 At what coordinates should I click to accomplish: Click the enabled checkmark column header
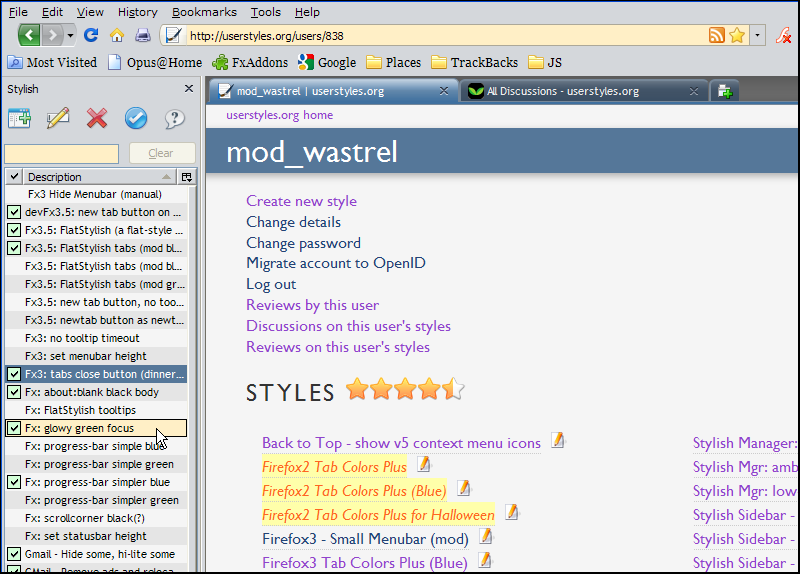click(14, 177)
